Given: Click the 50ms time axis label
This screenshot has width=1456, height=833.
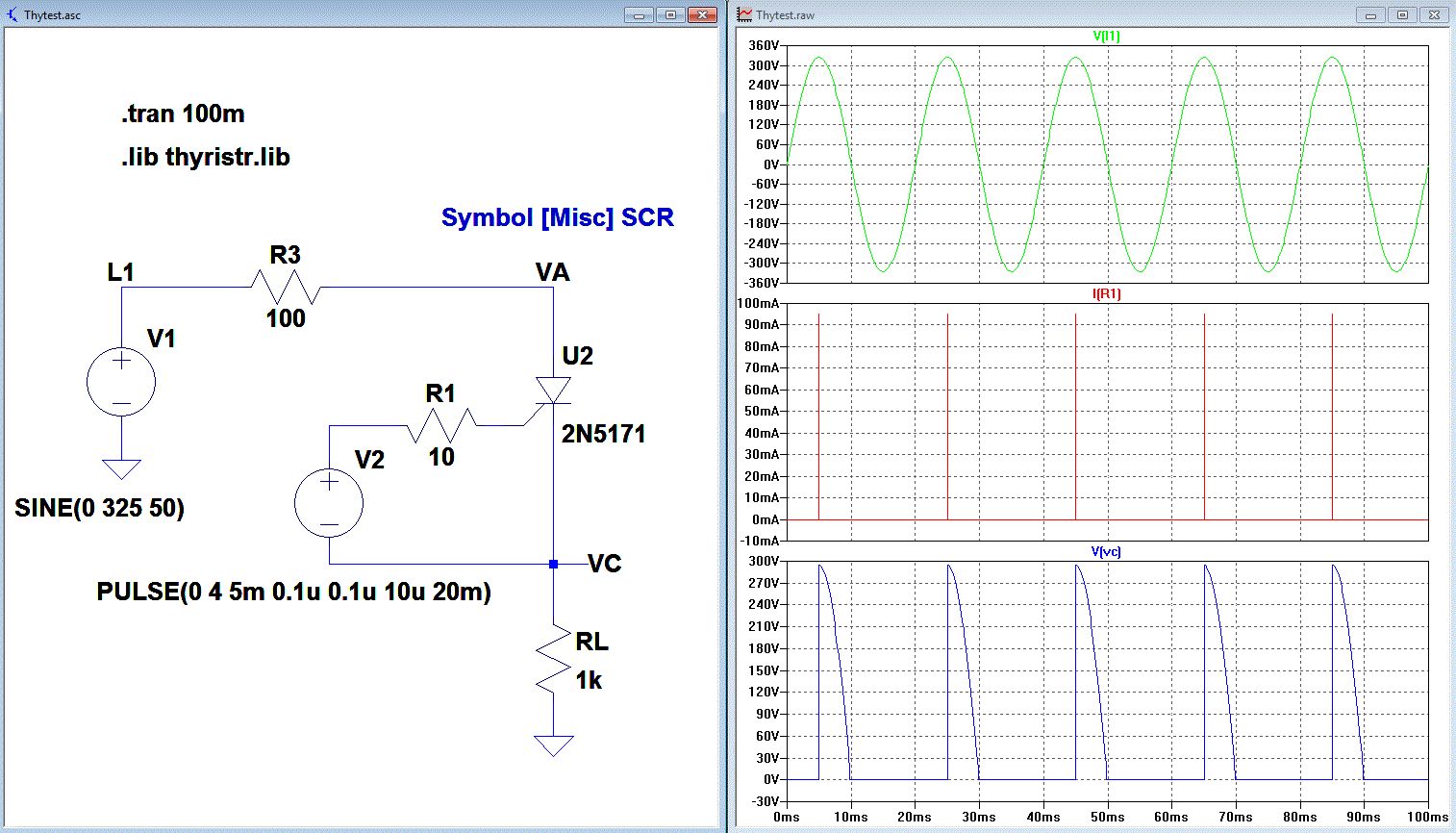Looking at the screenshot, I should click(1107, 817).
